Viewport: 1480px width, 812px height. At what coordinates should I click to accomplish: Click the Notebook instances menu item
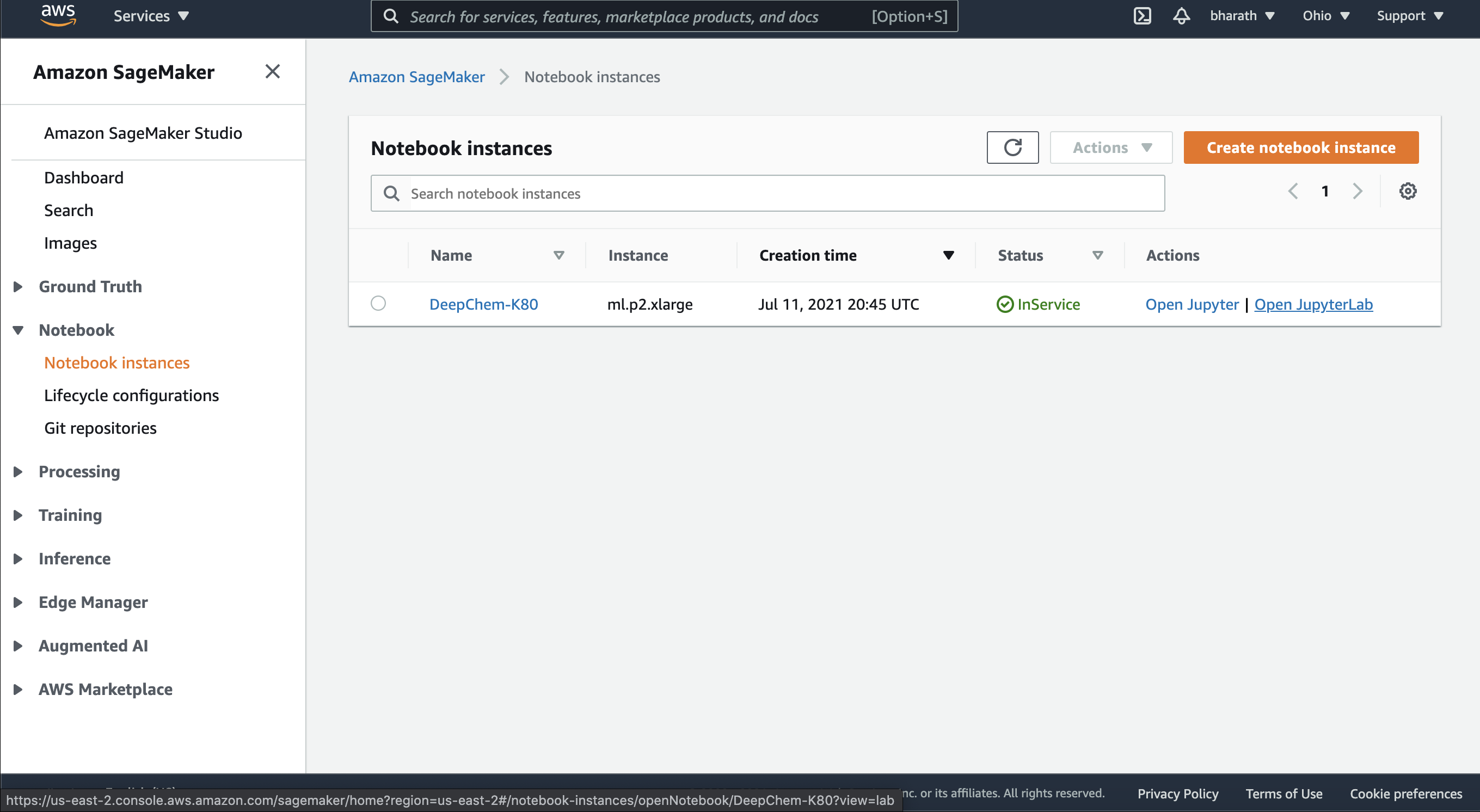pyautogui.click(x=117, y=362)
